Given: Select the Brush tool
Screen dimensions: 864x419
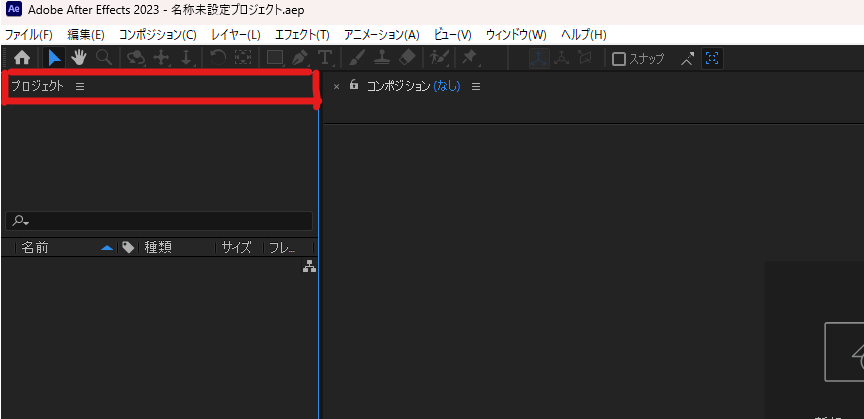Looking at the screenshot, I should pos(357,58).
